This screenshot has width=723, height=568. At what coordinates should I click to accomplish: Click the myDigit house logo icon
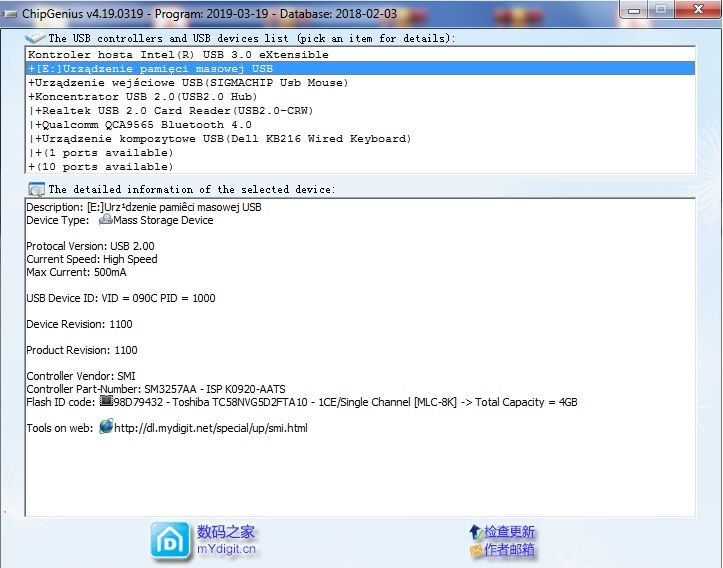tap(170, 542)
